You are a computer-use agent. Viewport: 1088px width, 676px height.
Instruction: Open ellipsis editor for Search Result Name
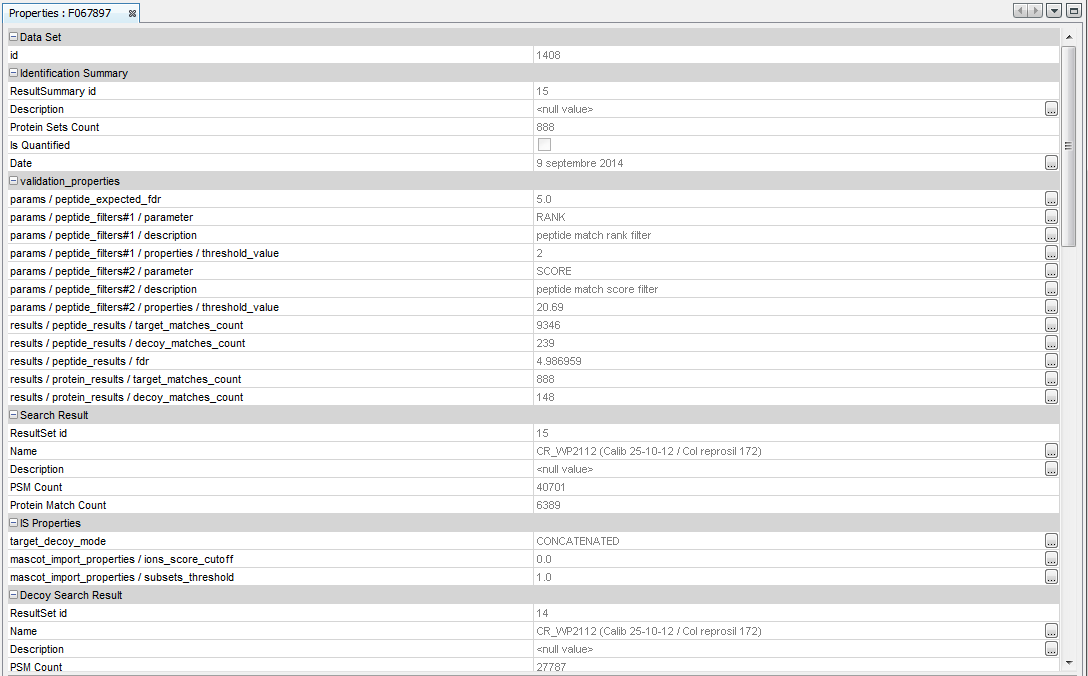click(x=1051, y=451)
